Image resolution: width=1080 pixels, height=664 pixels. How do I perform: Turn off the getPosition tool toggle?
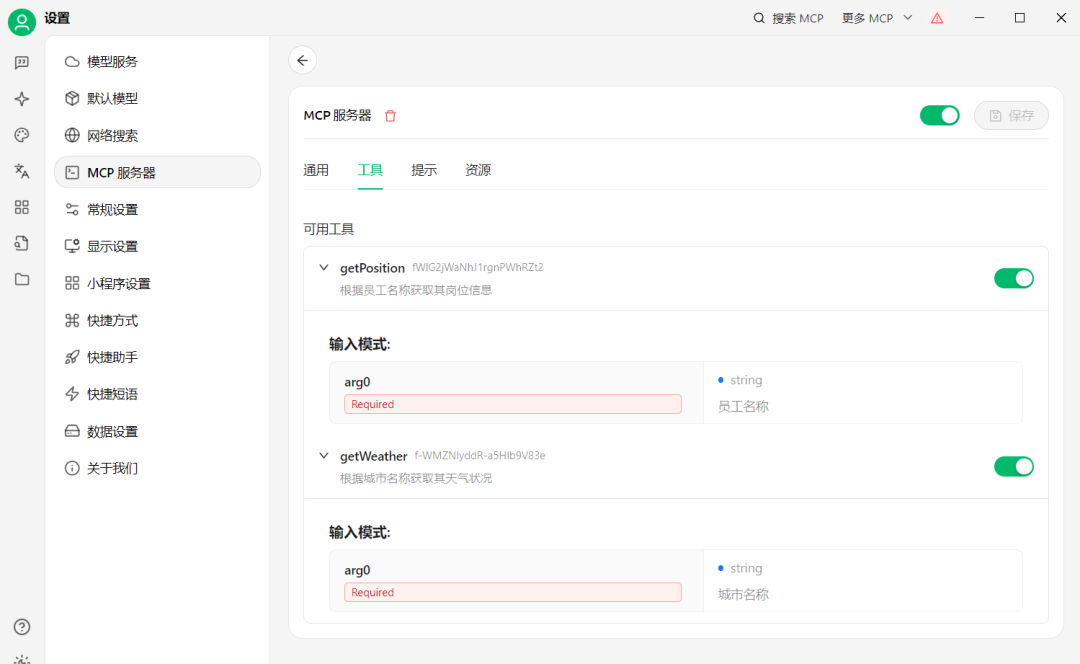(1014, 278)
